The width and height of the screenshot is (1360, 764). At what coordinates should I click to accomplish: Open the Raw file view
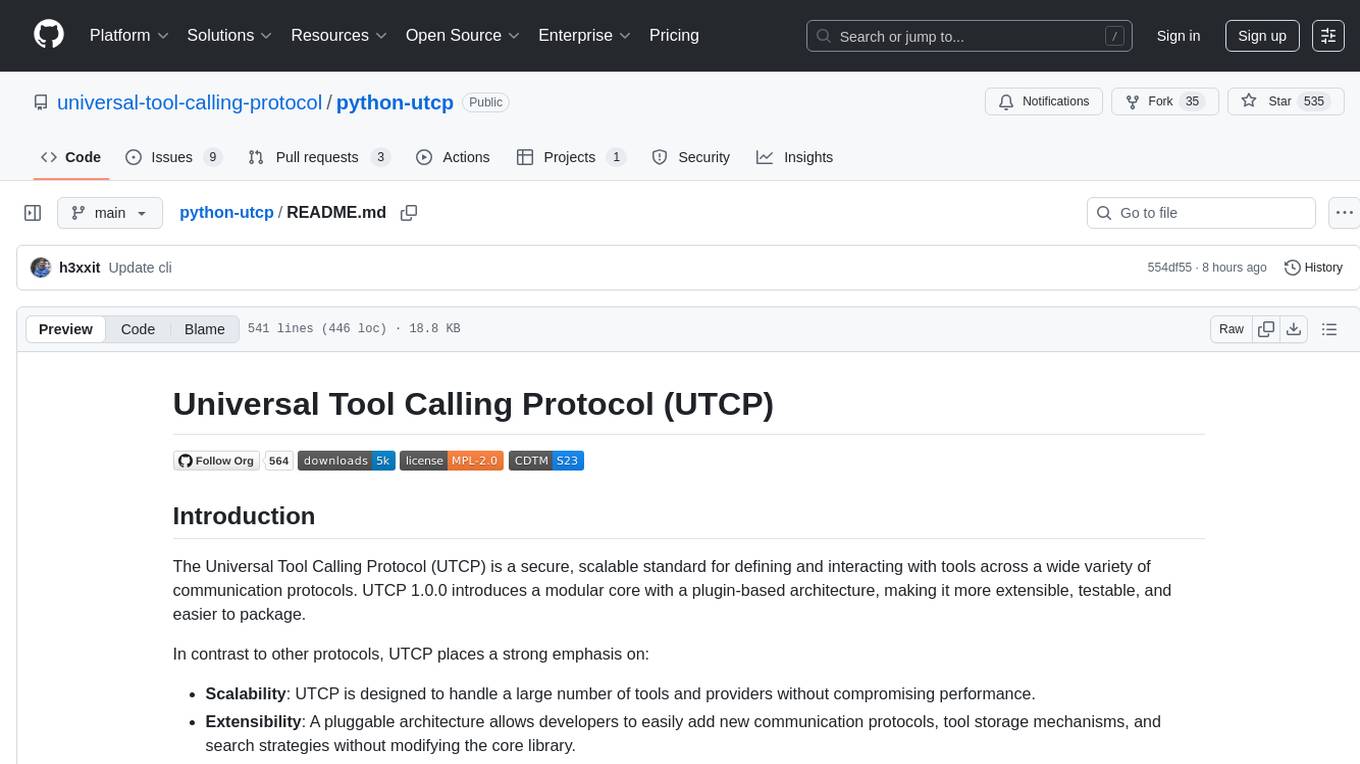pyautogui.click(x=1231, y=329)
